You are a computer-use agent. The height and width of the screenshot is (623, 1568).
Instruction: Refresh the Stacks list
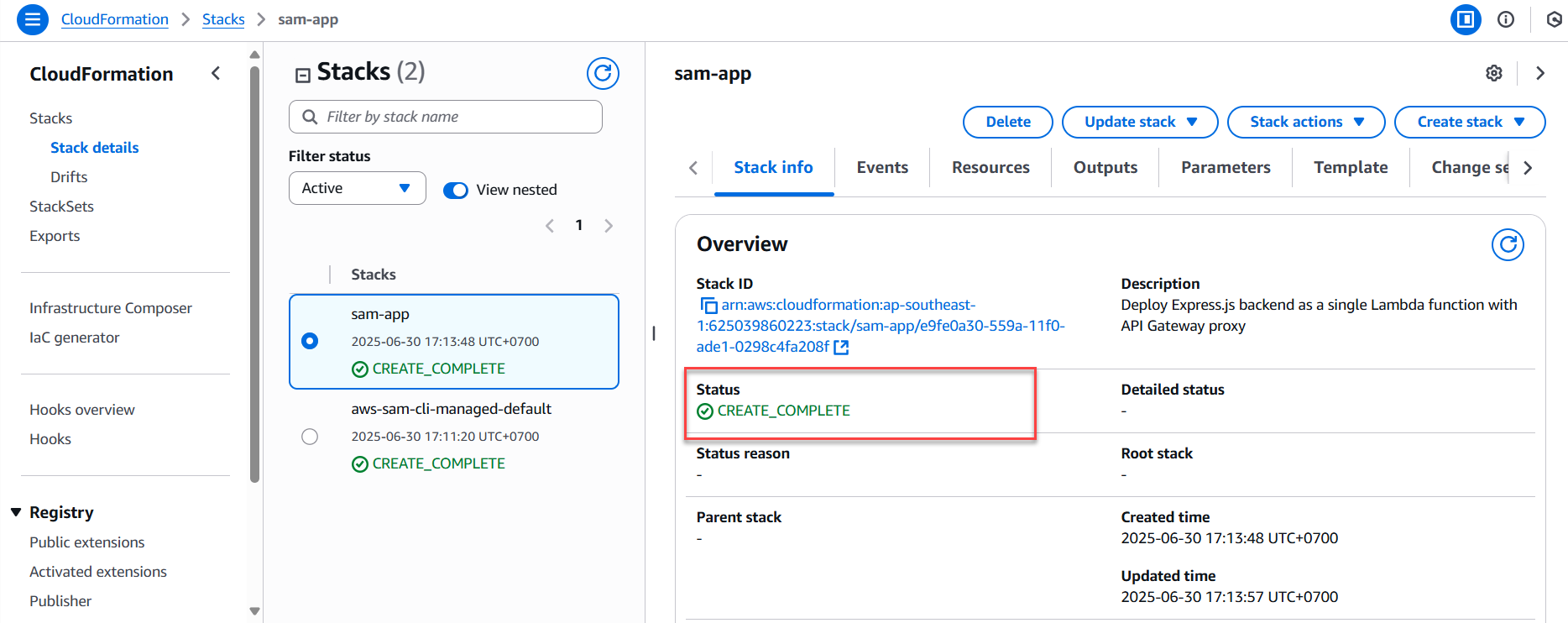[603, 74]
